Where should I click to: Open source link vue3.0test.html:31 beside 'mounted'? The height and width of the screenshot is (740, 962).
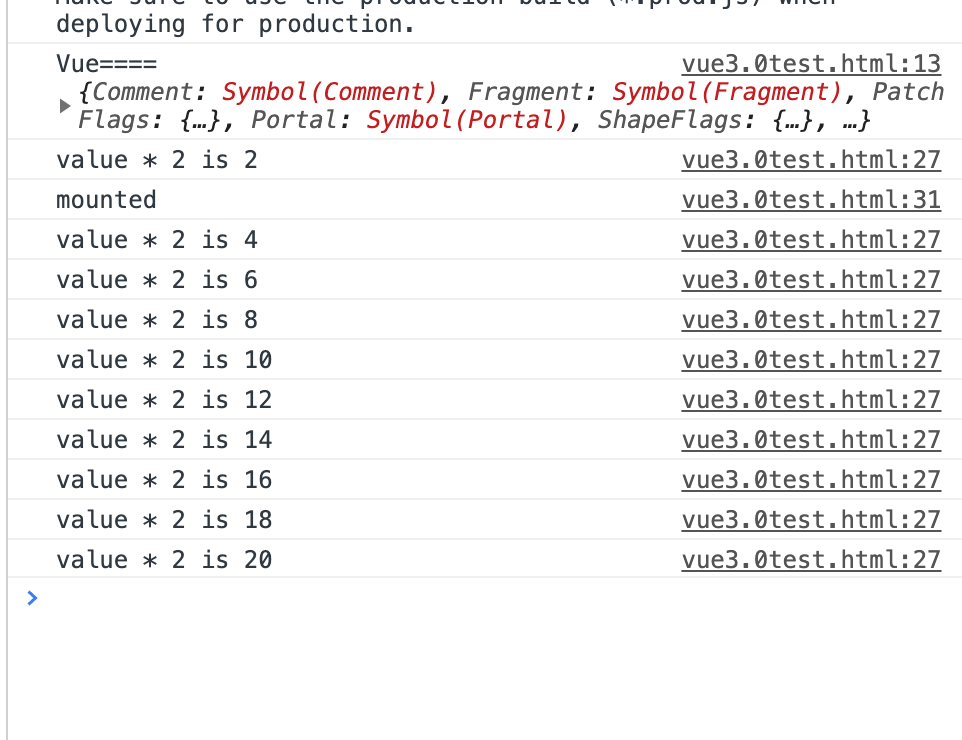point(811,199)
